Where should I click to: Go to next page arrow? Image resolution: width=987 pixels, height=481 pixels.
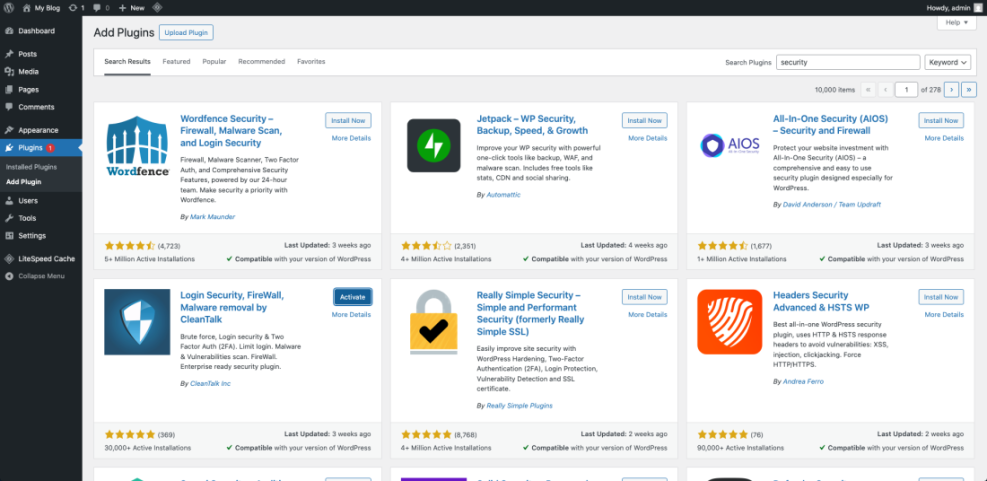[x=951, y=90]
